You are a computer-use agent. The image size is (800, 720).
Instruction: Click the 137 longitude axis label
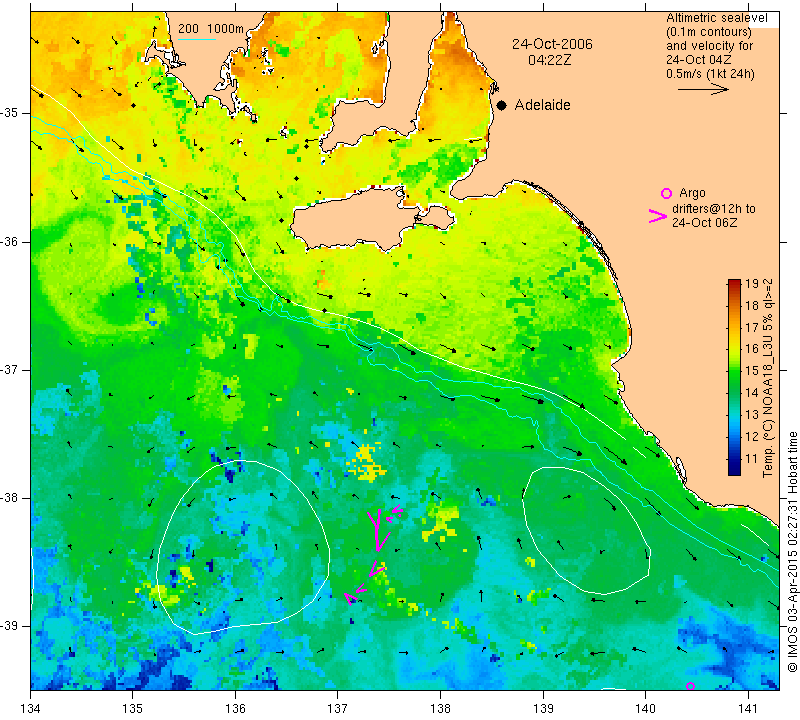pyautogui.click(x=338, y=709)
